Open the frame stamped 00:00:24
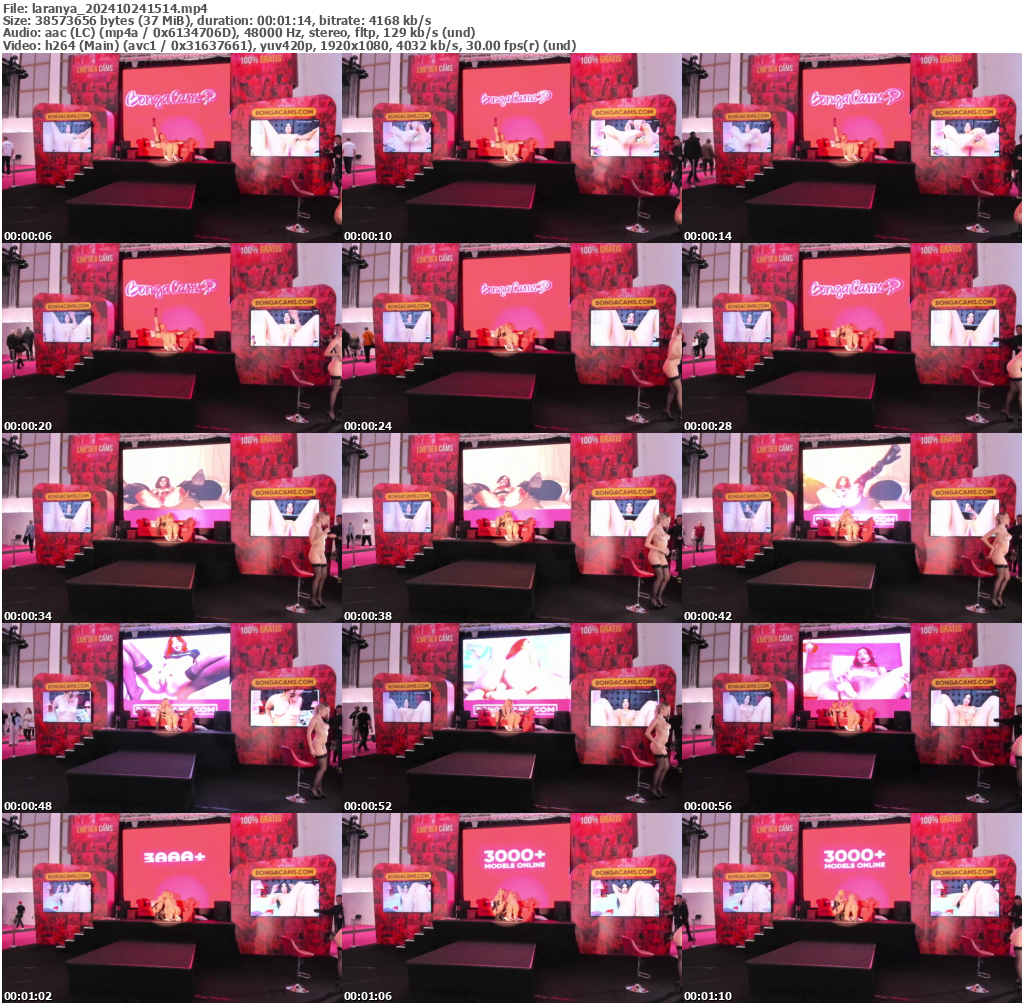This screenshot has width=1024, height=1003. pyautogui.click(x=511, y=337)
